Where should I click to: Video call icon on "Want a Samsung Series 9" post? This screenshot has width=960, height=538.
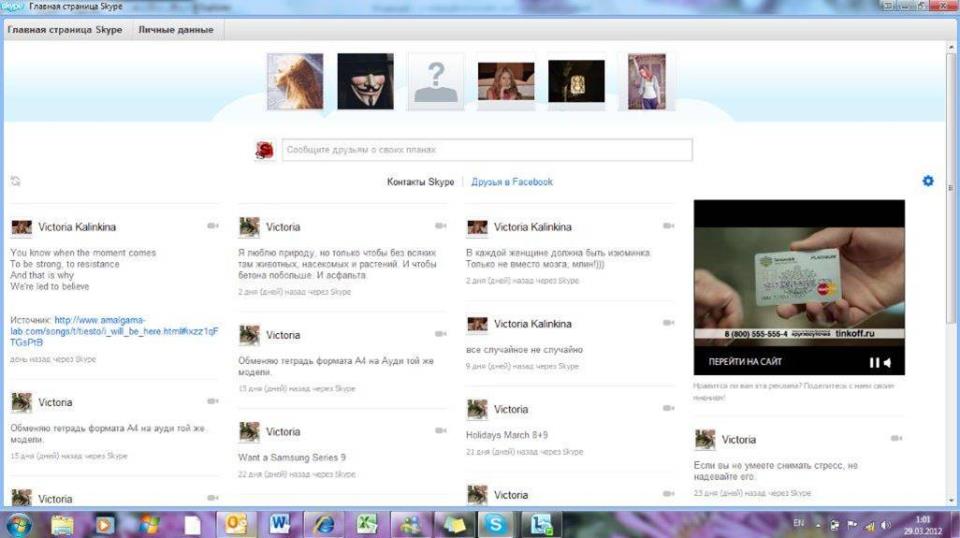click(x=440, y=431)
